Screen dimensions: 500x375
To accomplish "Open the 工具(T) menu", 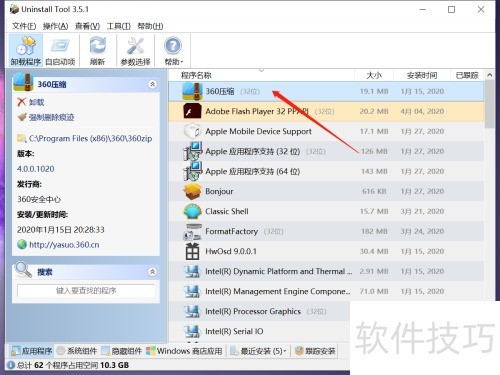I will click(119, 26).
